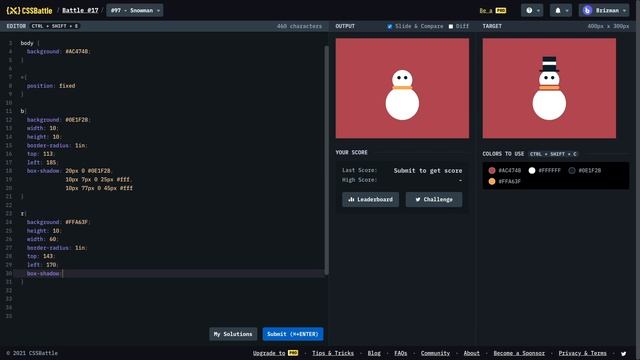Screen dimensions: 640x360
Task: Click the 'position: fixed' code line
Action: click(51, 86)
